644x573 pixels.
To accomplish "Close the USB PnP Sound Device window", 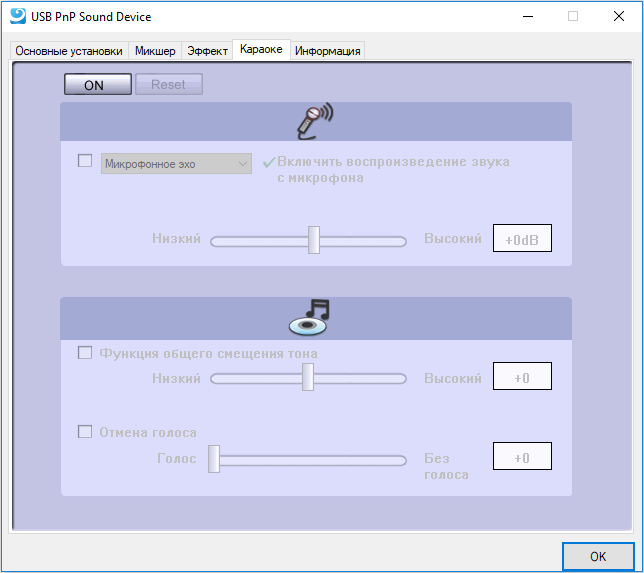I will [x=619, y=16].
